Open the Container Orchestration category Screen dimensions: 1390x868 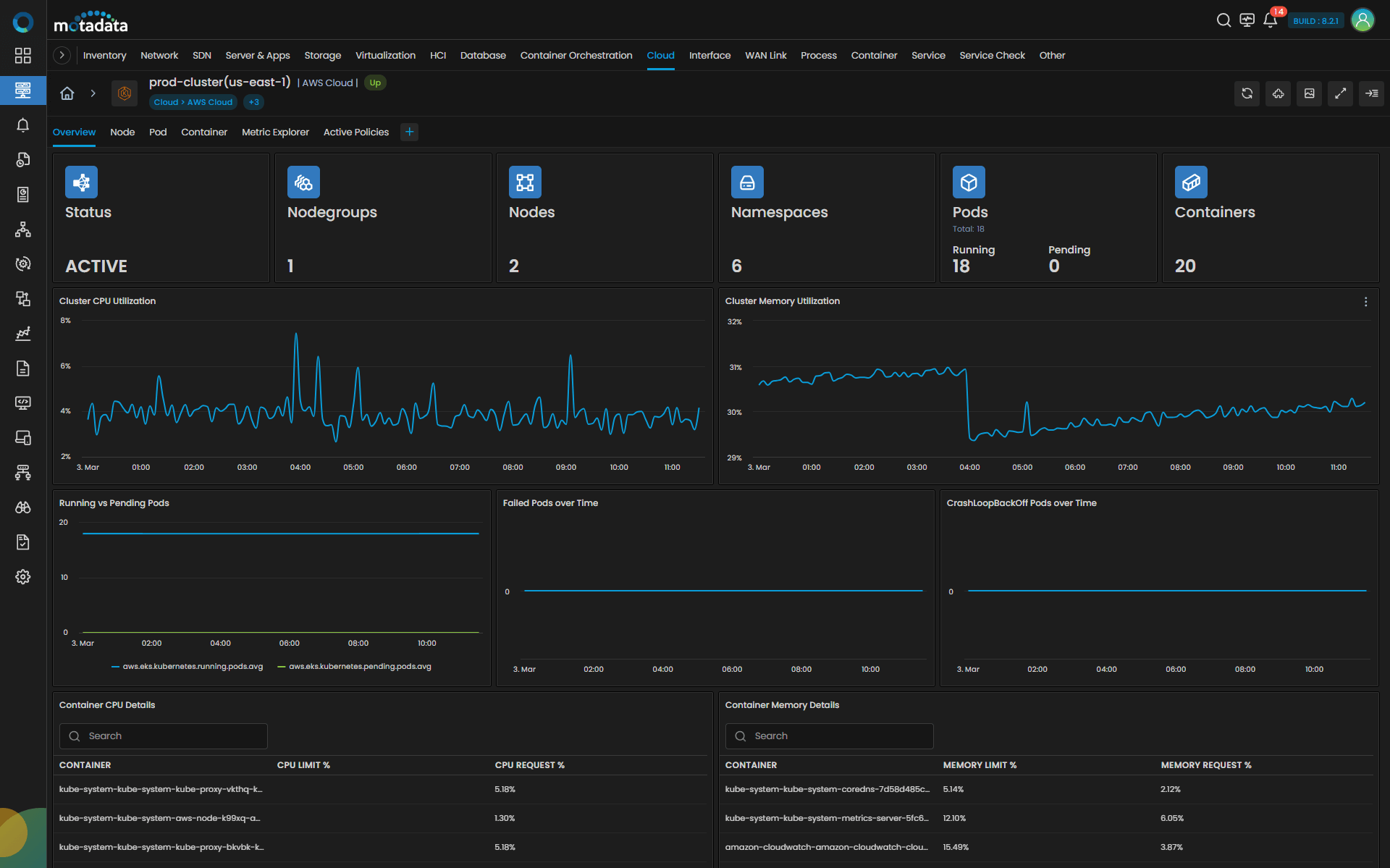576,55
